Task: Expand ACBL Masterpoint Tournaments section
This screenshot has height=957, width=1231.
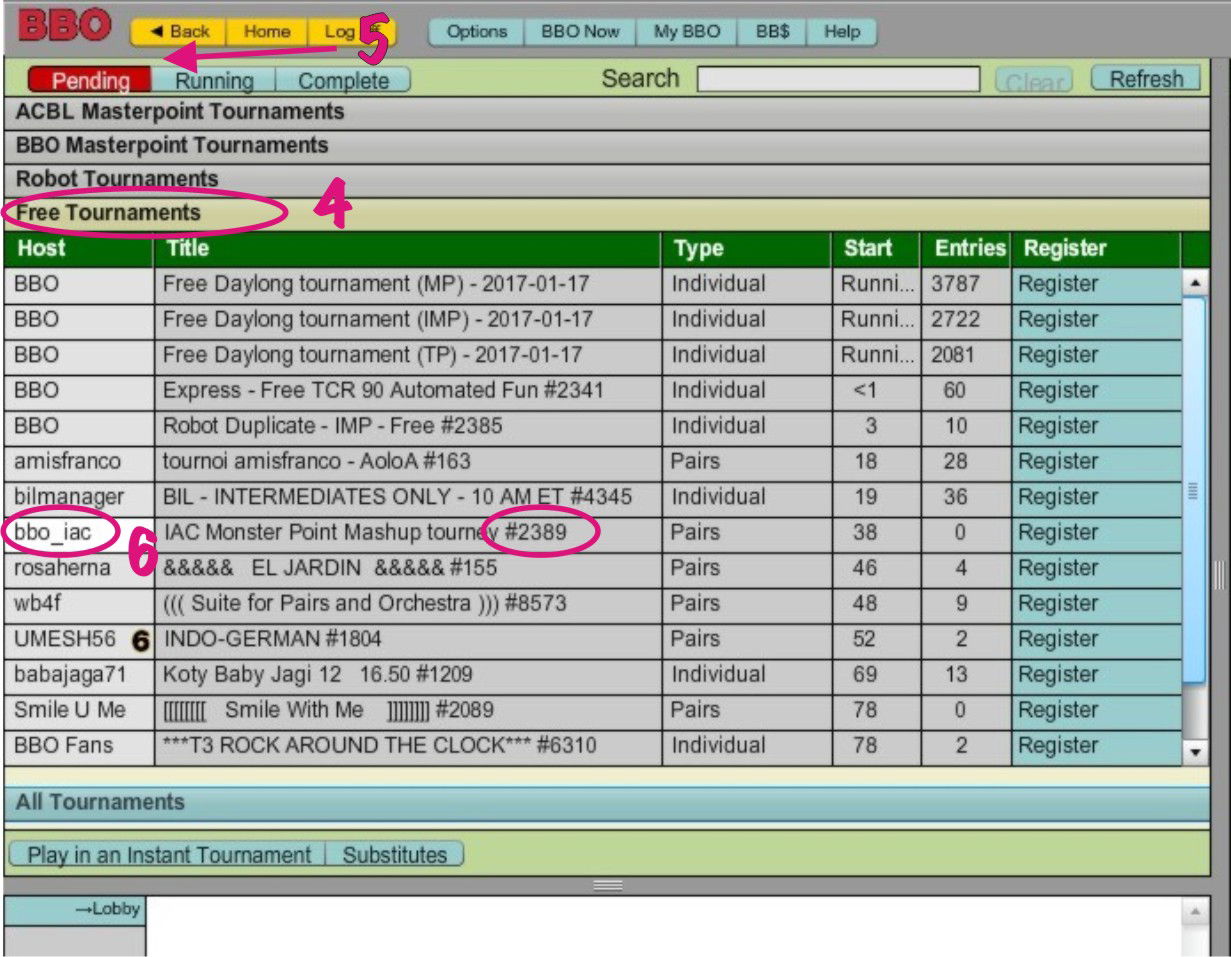Action: pyautogui.click(x=606, y=112)
